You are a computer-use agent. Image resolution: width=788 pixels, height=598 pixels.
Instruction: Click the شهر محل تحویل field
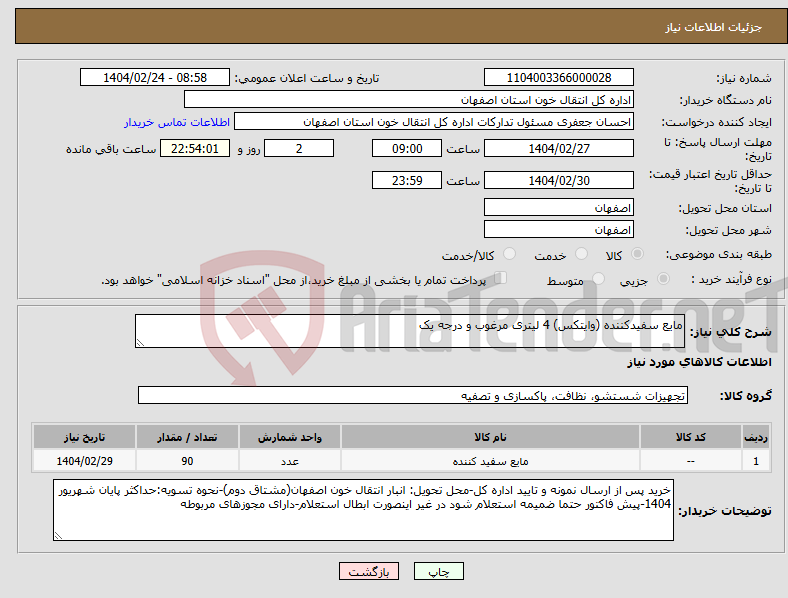558,229
